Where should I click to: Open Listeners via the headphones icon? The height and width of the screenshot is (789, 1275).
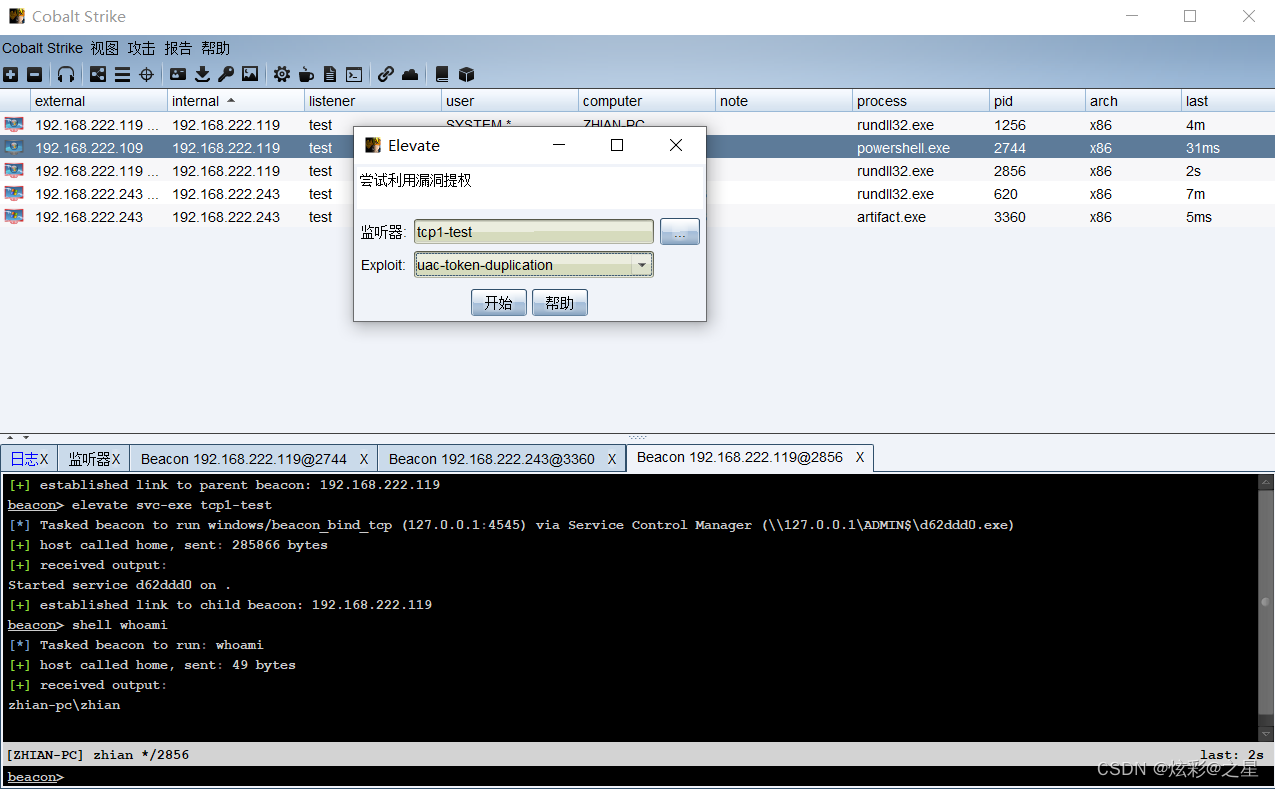pos(66,74)
